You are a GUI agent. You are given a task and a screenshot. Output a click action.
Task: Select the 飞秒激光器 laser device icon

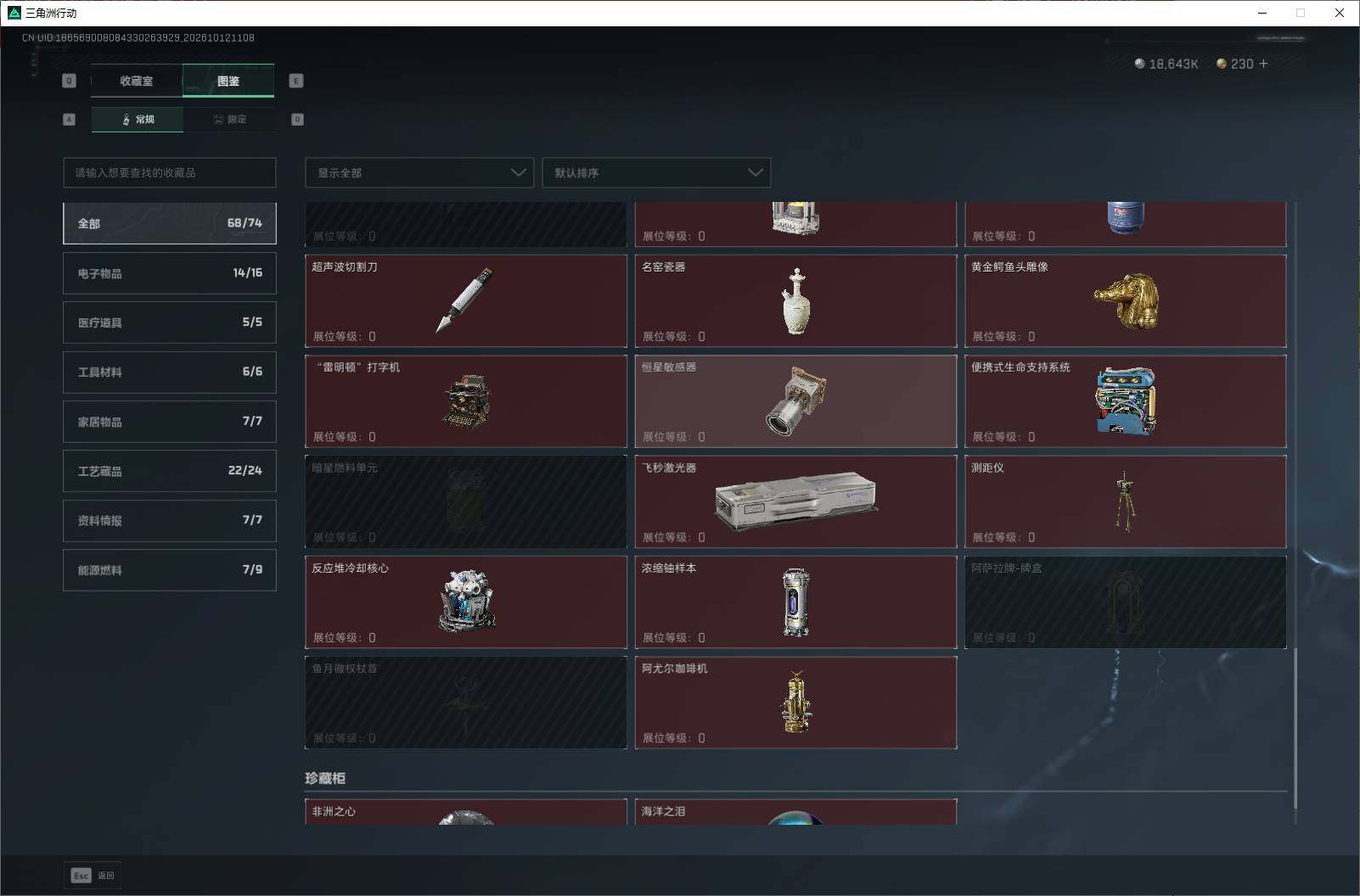pos(795,501)
